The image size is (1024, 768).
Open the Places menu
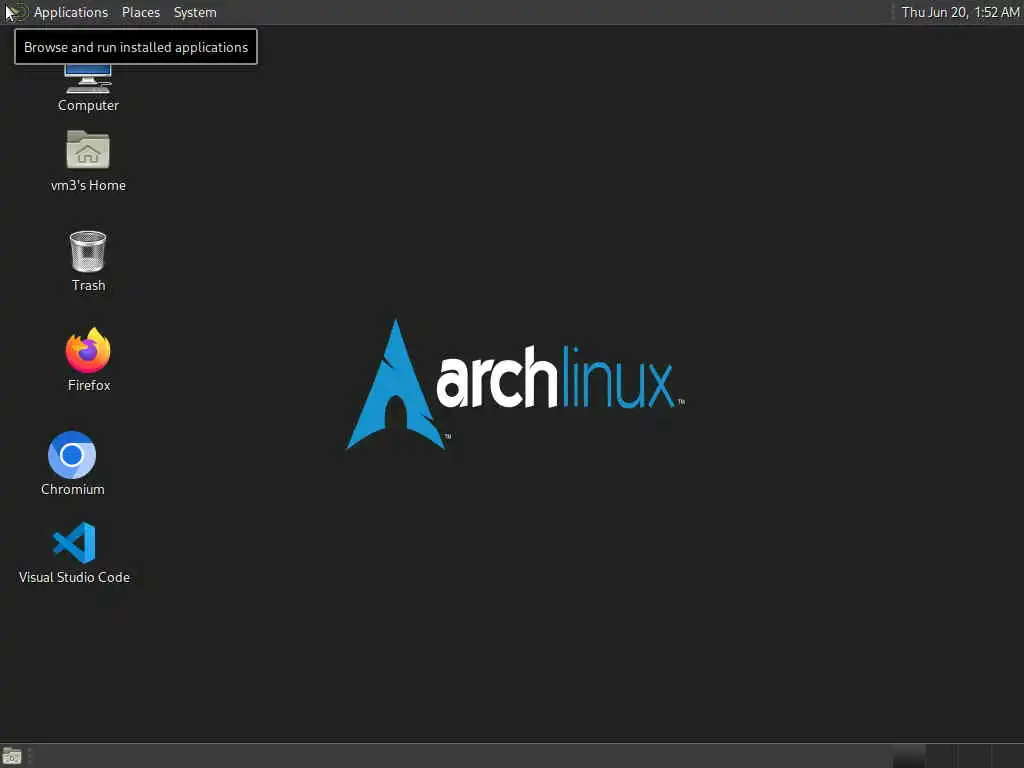[141, 12]
